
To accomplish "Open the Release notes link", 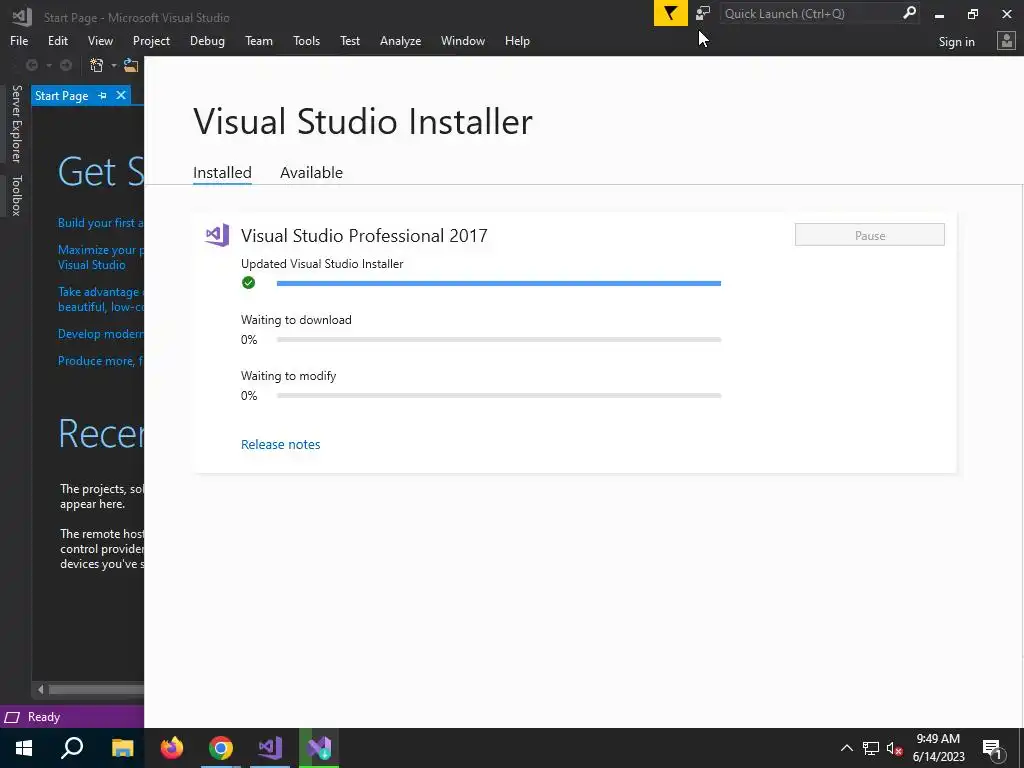I will coord(281,444).
